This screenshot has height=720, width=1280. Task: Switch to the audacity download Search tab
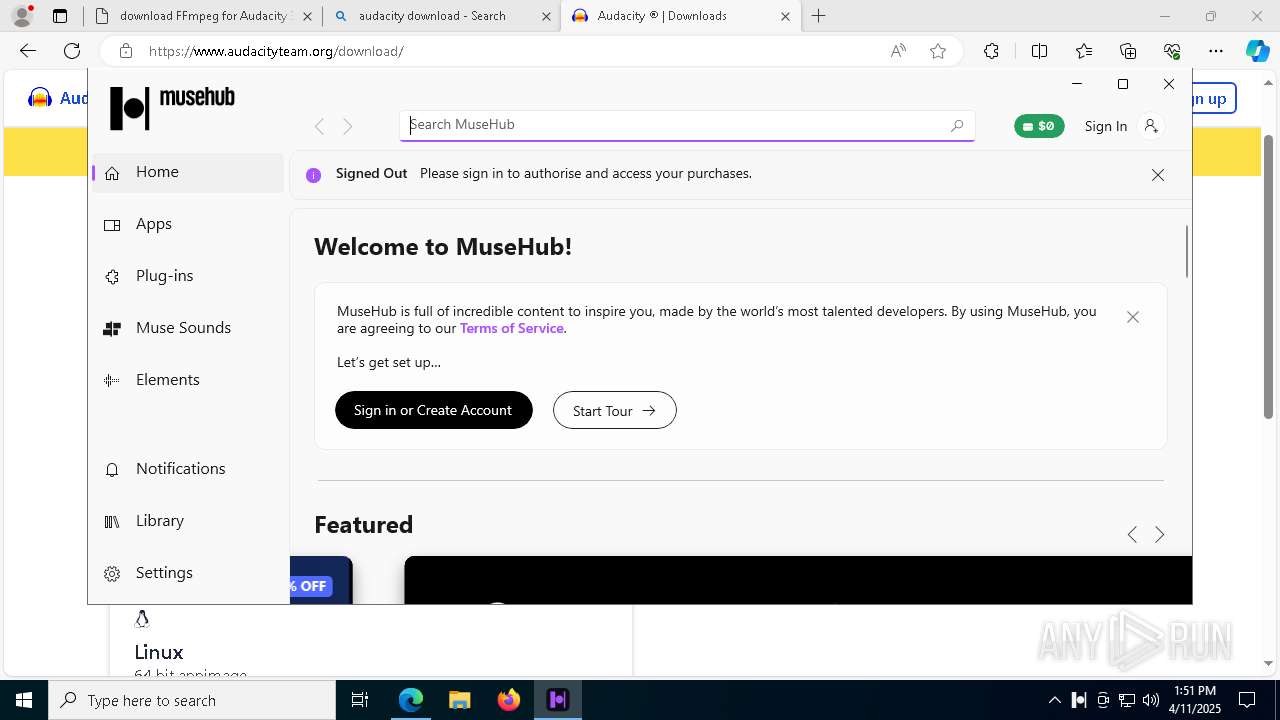point(441,16)
